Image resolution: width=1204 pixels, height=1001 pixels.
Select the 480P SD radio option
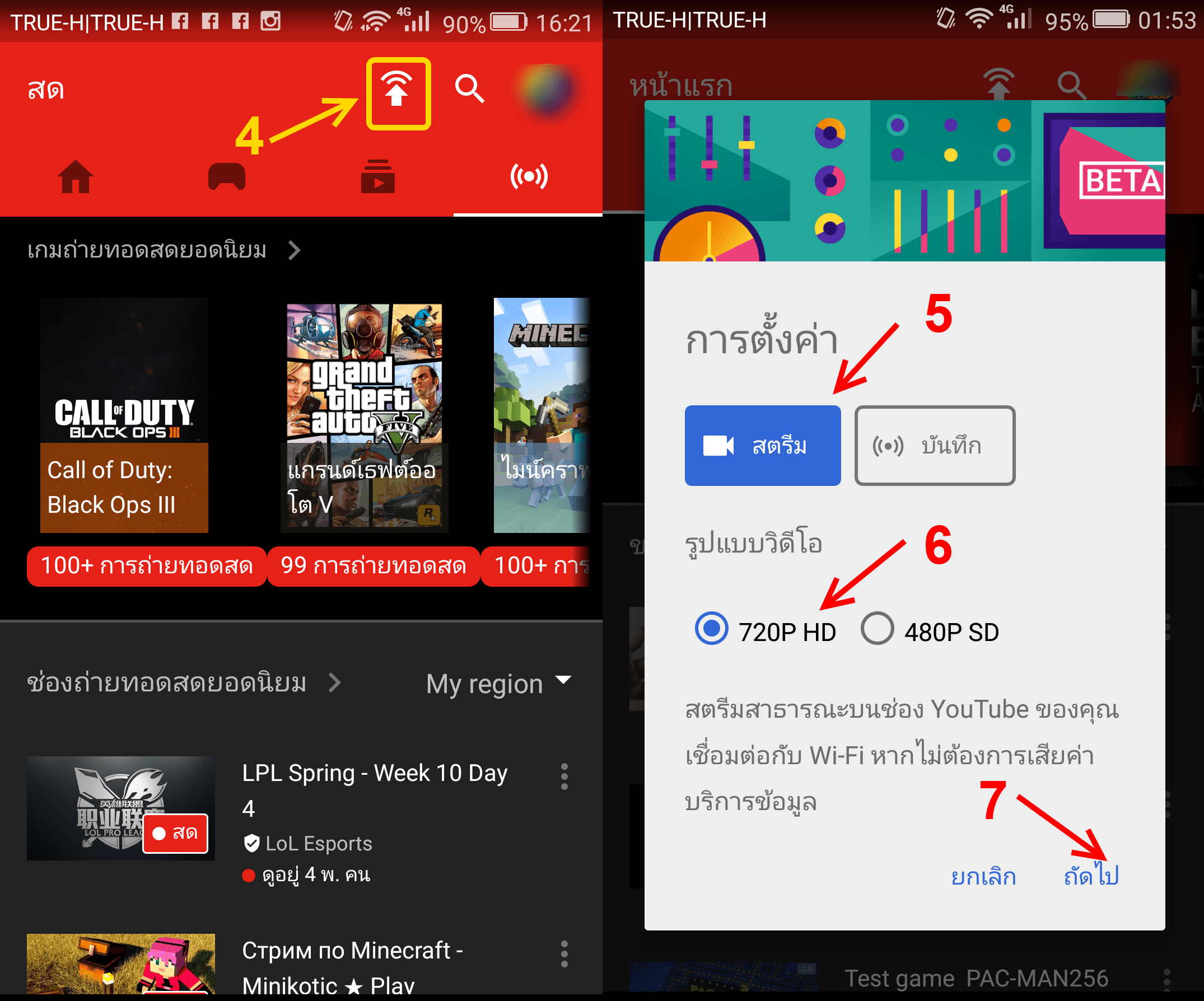point(876,629)
